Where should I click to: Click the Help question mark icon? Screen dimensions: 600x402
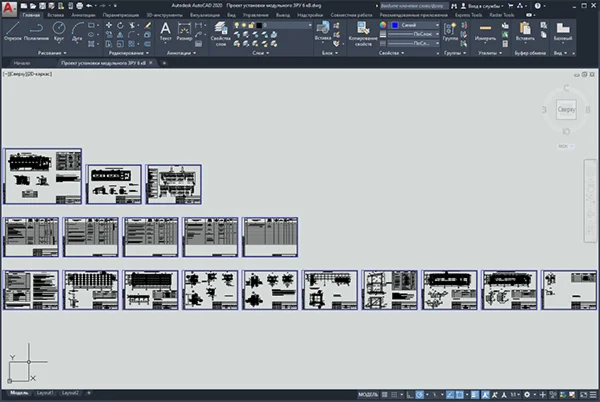538,6
